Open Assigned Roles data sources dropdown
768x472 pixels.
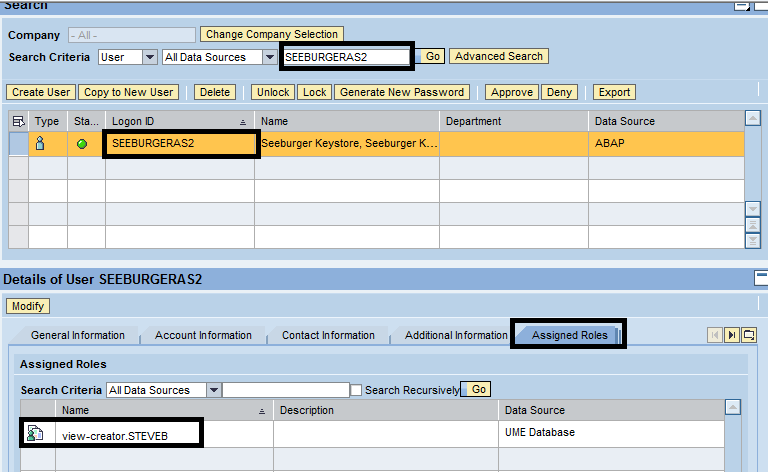tap(214, 390)
